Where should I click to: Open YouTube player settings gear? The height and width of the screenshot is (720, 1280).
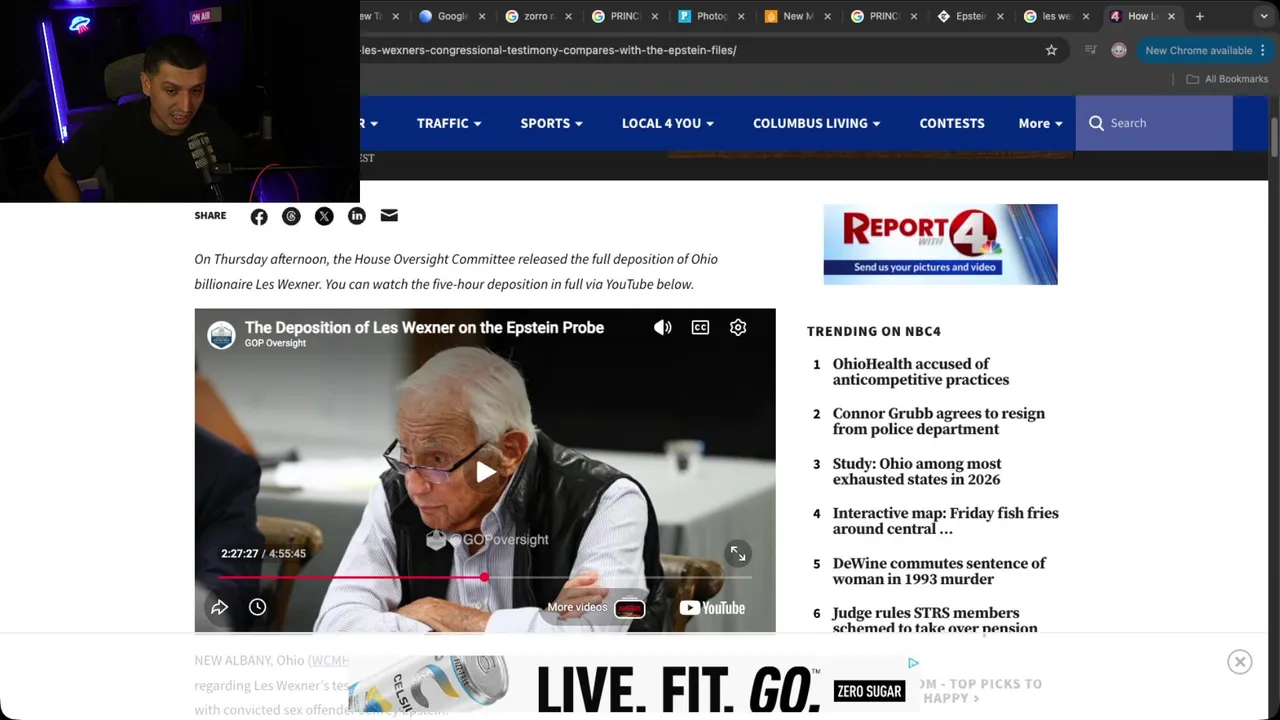click(738, 327)
